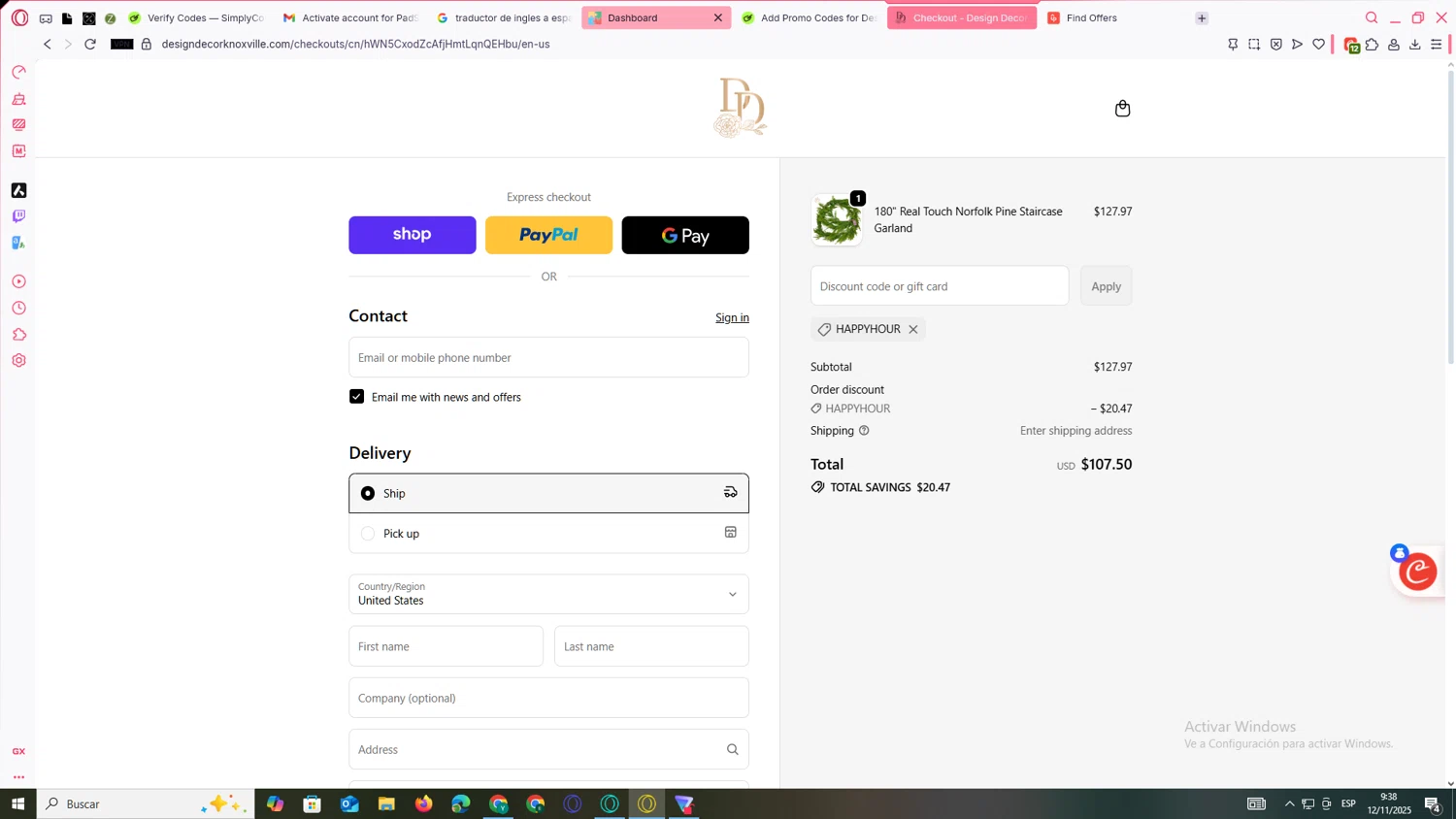Open Extensions cube icon in sidebar
The height and width of the screenshot is (819, 1456).
pyautogui.click(x=18, y=334)
